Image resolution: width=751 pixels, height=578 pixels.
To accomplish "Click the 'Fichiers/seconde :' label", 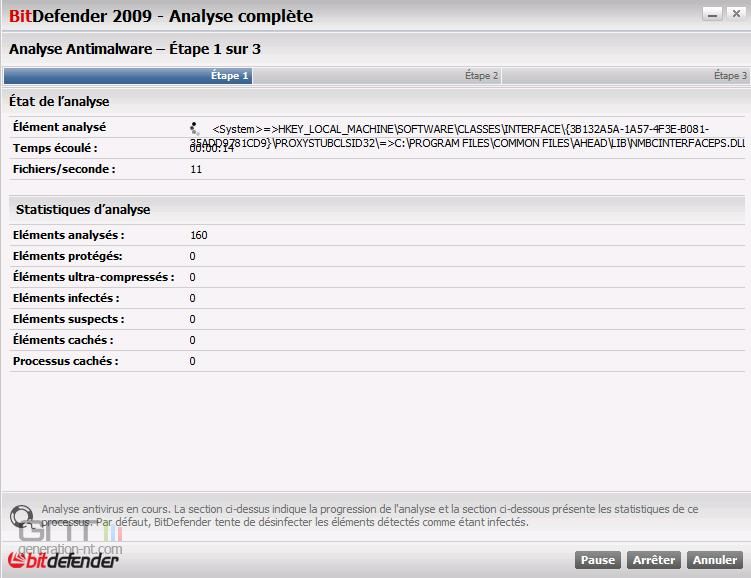I will [64, 169].
